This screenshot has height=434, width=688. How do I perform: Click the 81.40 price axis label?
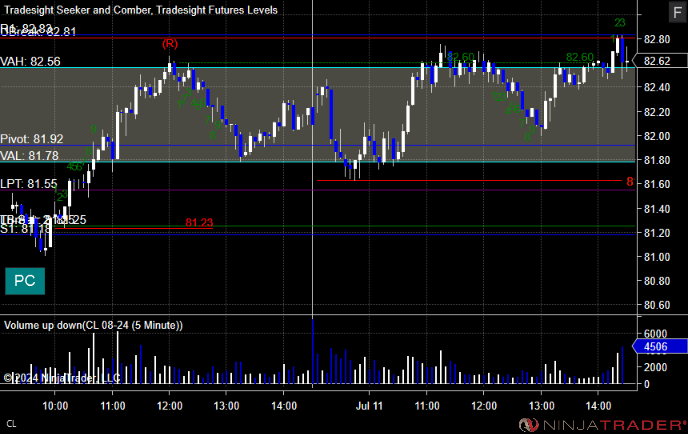pos(657,209)
